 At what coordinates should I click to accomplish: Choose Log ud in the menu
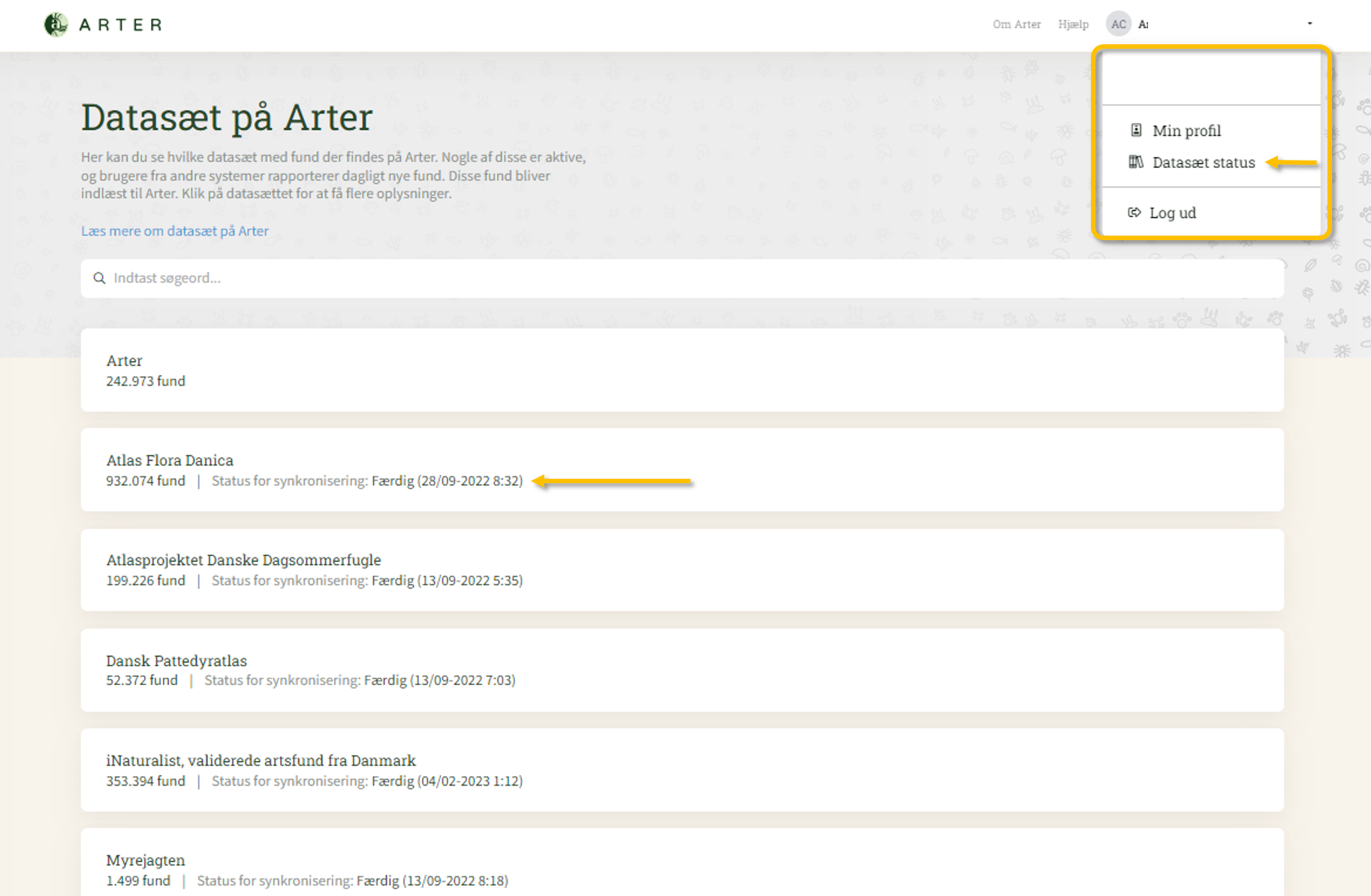click(x=1172, y=212)
